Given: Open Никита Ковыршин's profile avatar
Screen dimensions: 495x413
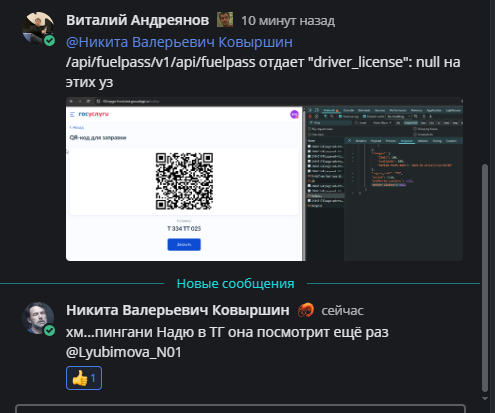Looking at the screenshot, I should (x=38, y=318).
